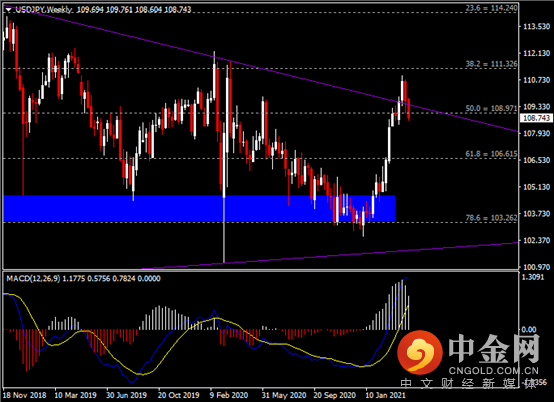Screen dimensions: 554x402
Task: Click the 110.730 price axis value
Action: click(x=536, y=80)
